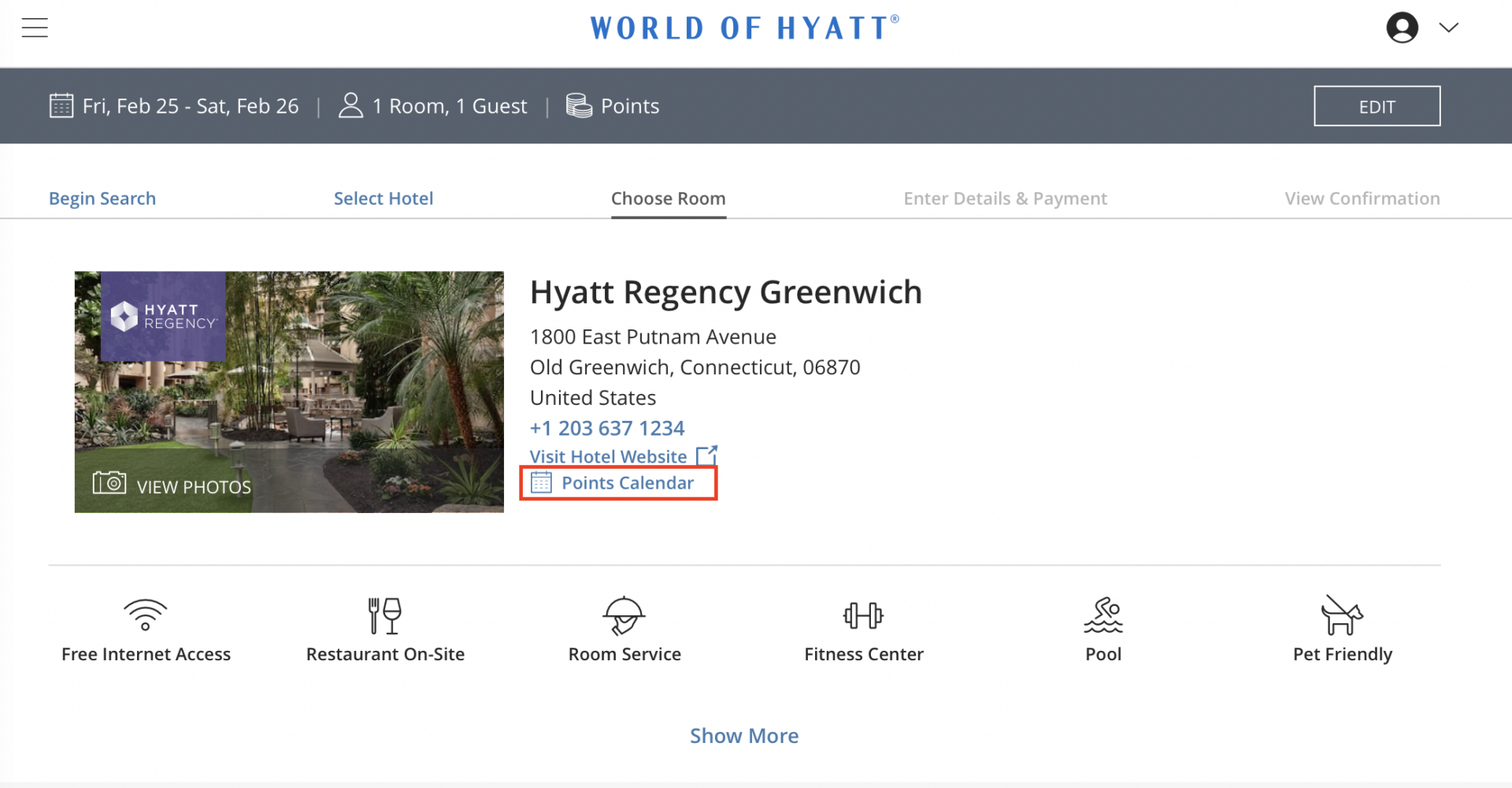Return to the Select Hotel step
Image resolution: width=1512 pixels, height=788 pixels.
pyautogui.click(x=384, y=199)
